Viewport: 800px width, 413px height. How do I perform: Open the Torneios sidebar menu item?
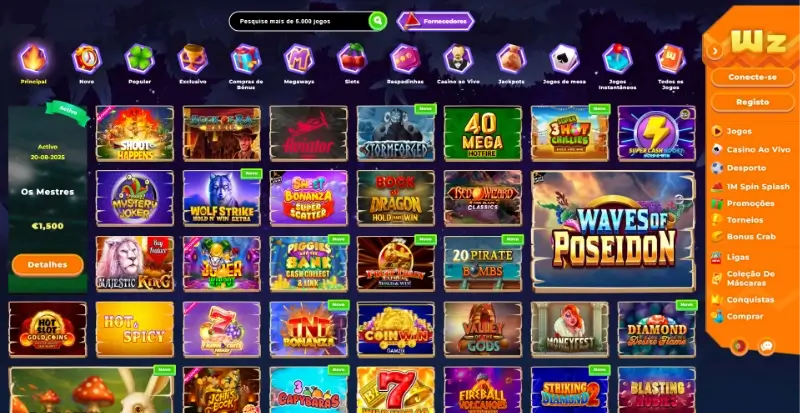tap(744, 220)
